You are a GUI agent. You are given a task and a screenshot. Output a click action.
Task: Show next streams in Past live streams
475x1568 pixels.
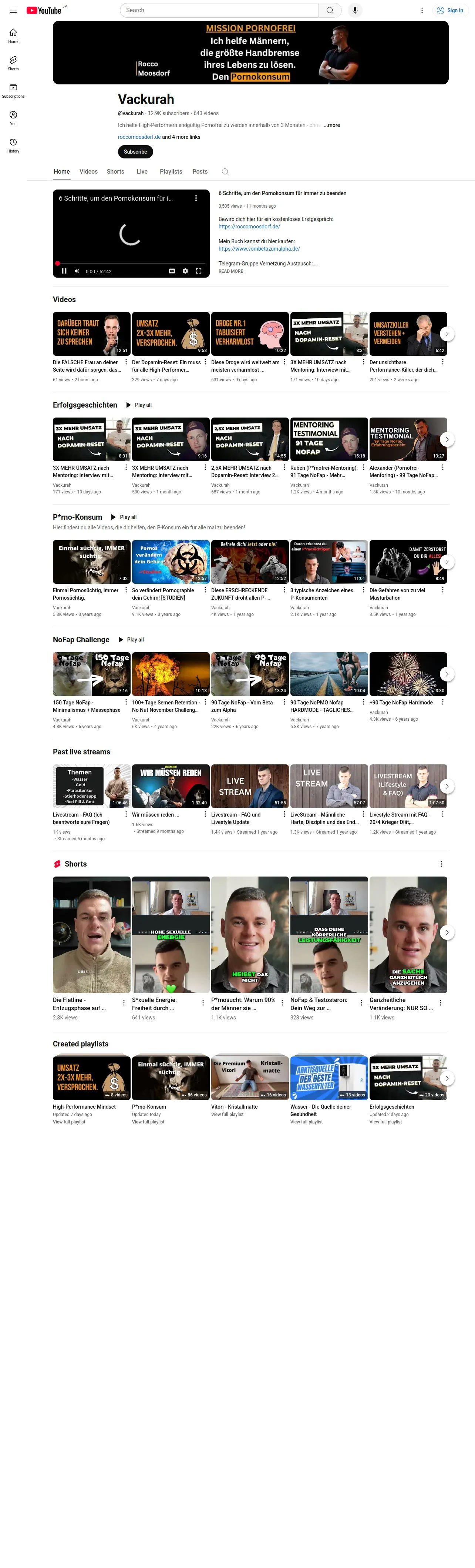point(447,787)
